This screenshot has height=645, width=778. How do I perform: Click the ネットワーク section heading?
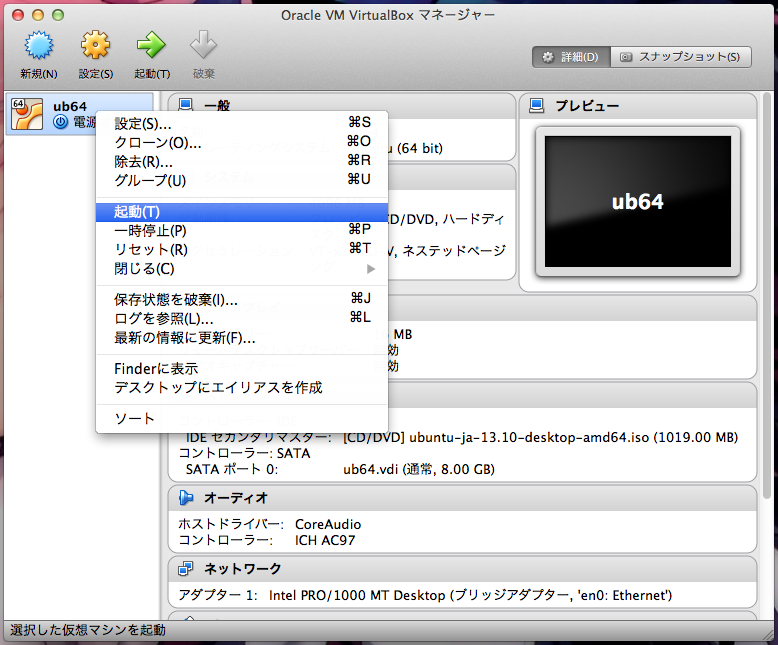pyautogui.click(x=243, y=569)
